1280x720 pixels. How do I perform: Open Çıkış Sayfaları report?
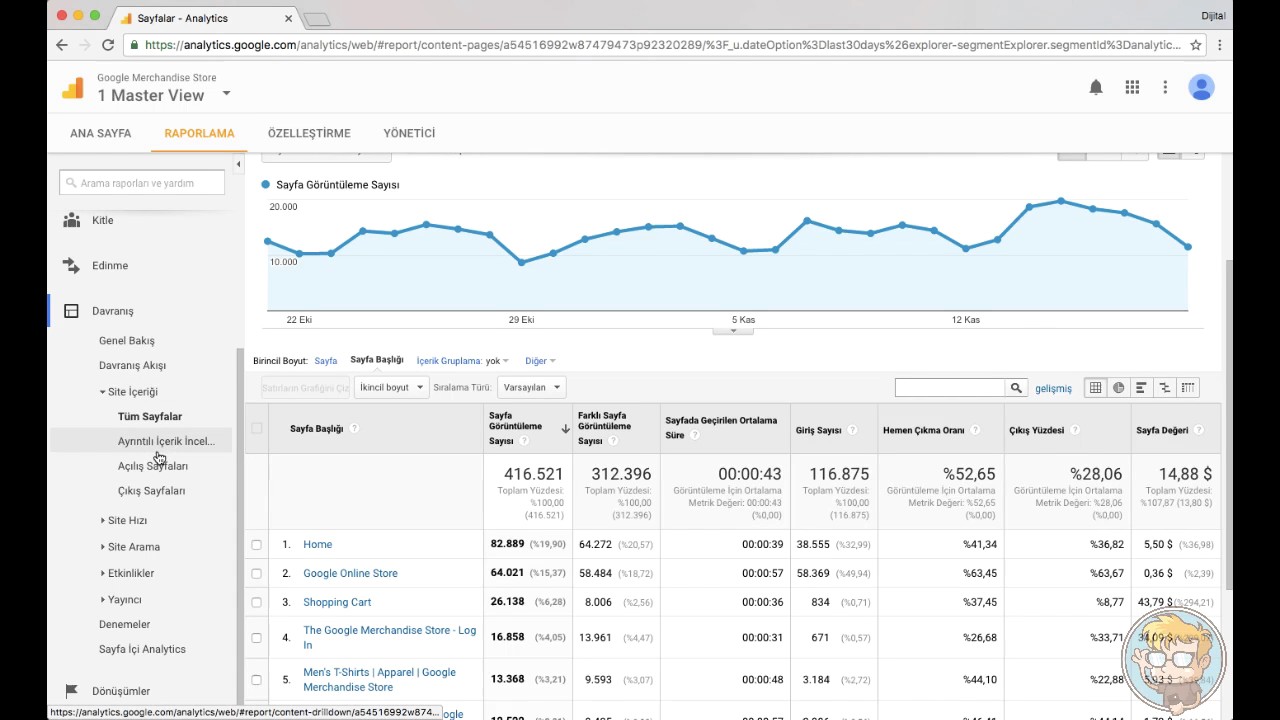click(151, 491)
